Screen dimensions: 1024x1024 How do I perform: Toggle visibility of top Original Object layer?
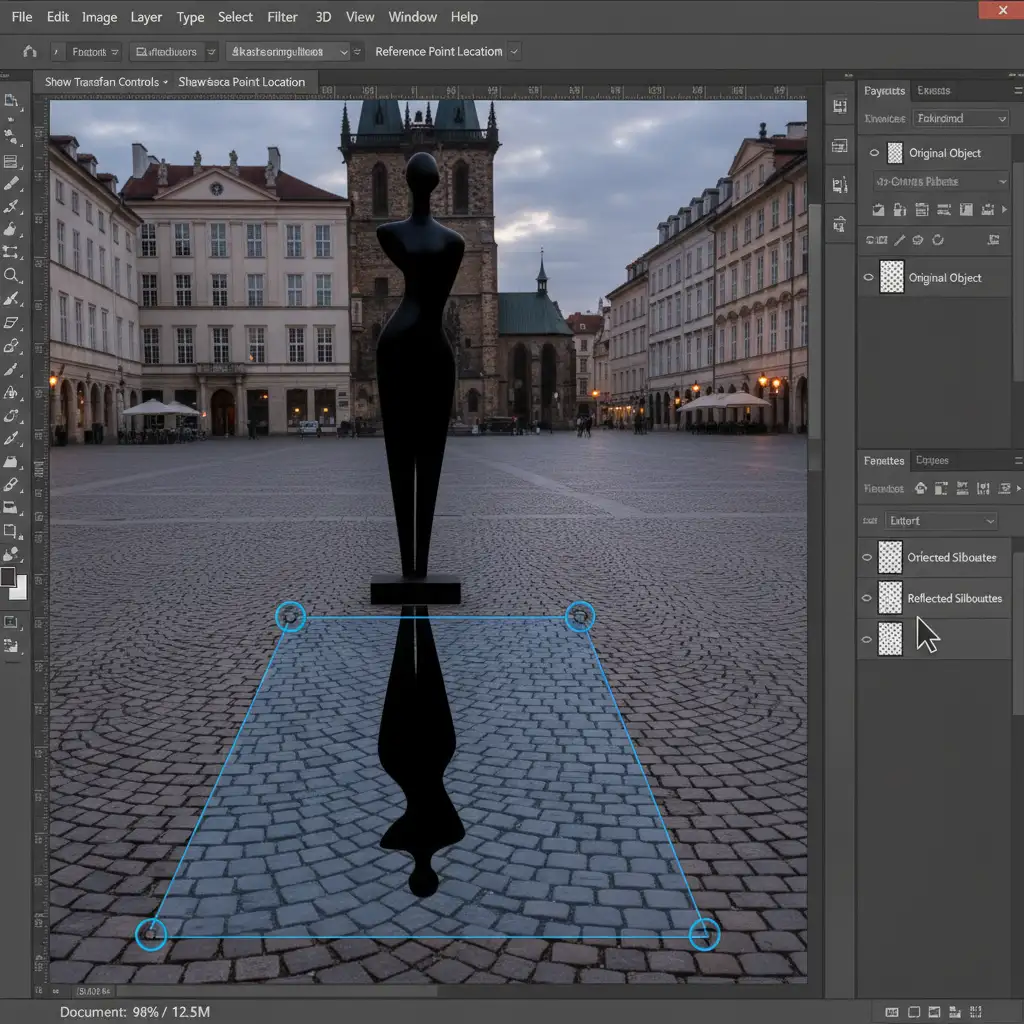pyautogui.click(x=874, y=153)
